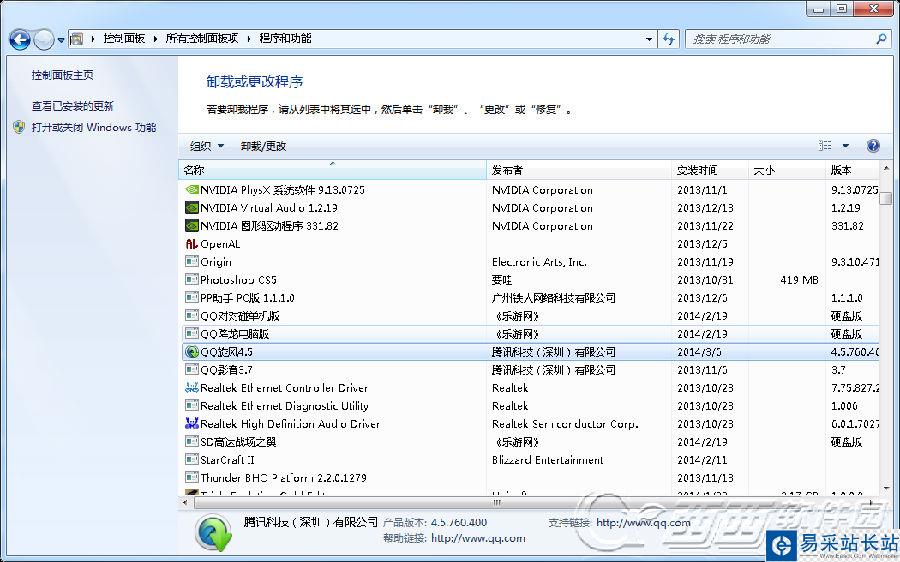Click the QQ旋风 details pane icon
The width and height of the screenshot is (900, 562).
click(214, 532)
